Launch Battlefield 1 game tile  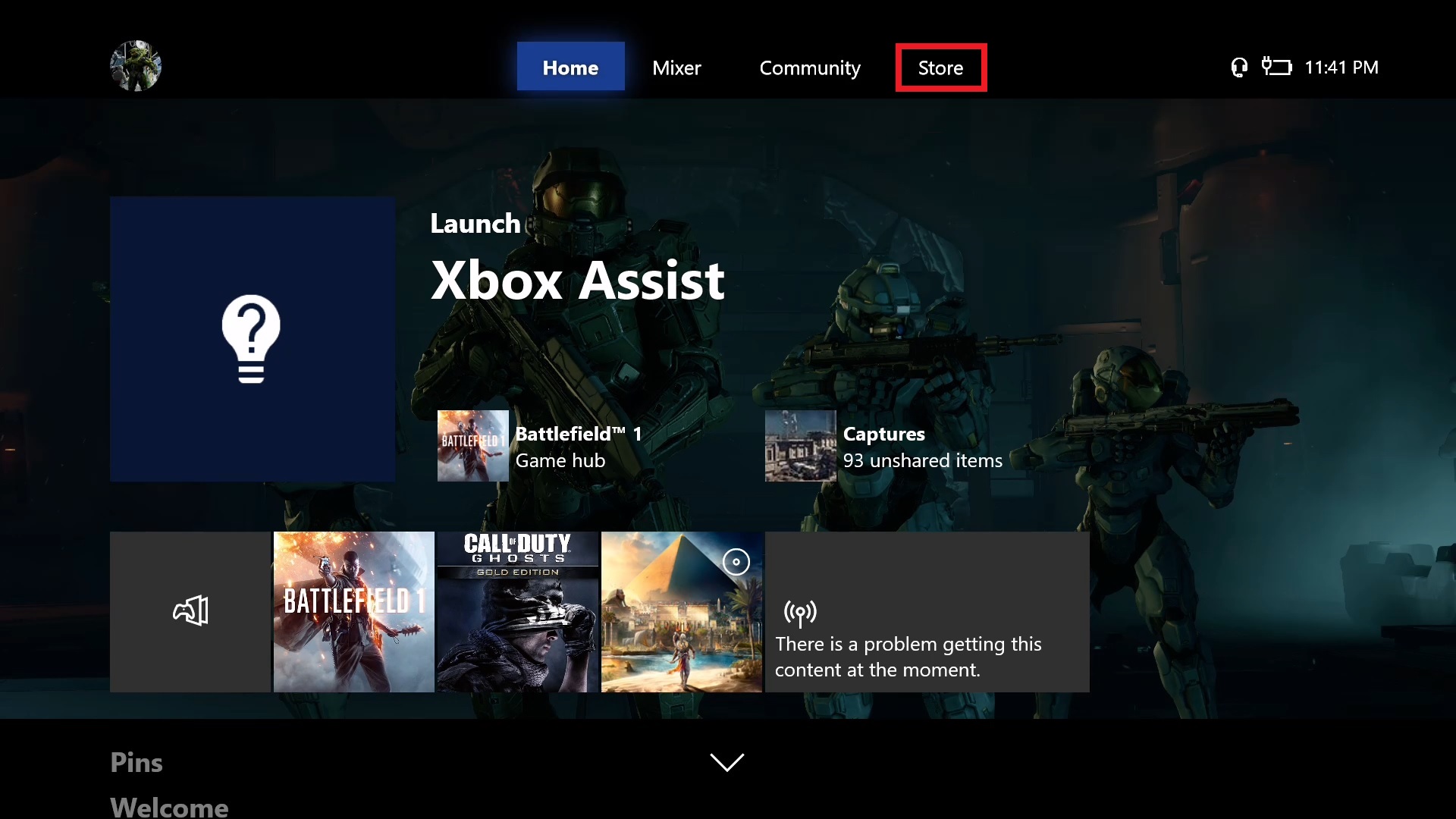click(353, 611)
